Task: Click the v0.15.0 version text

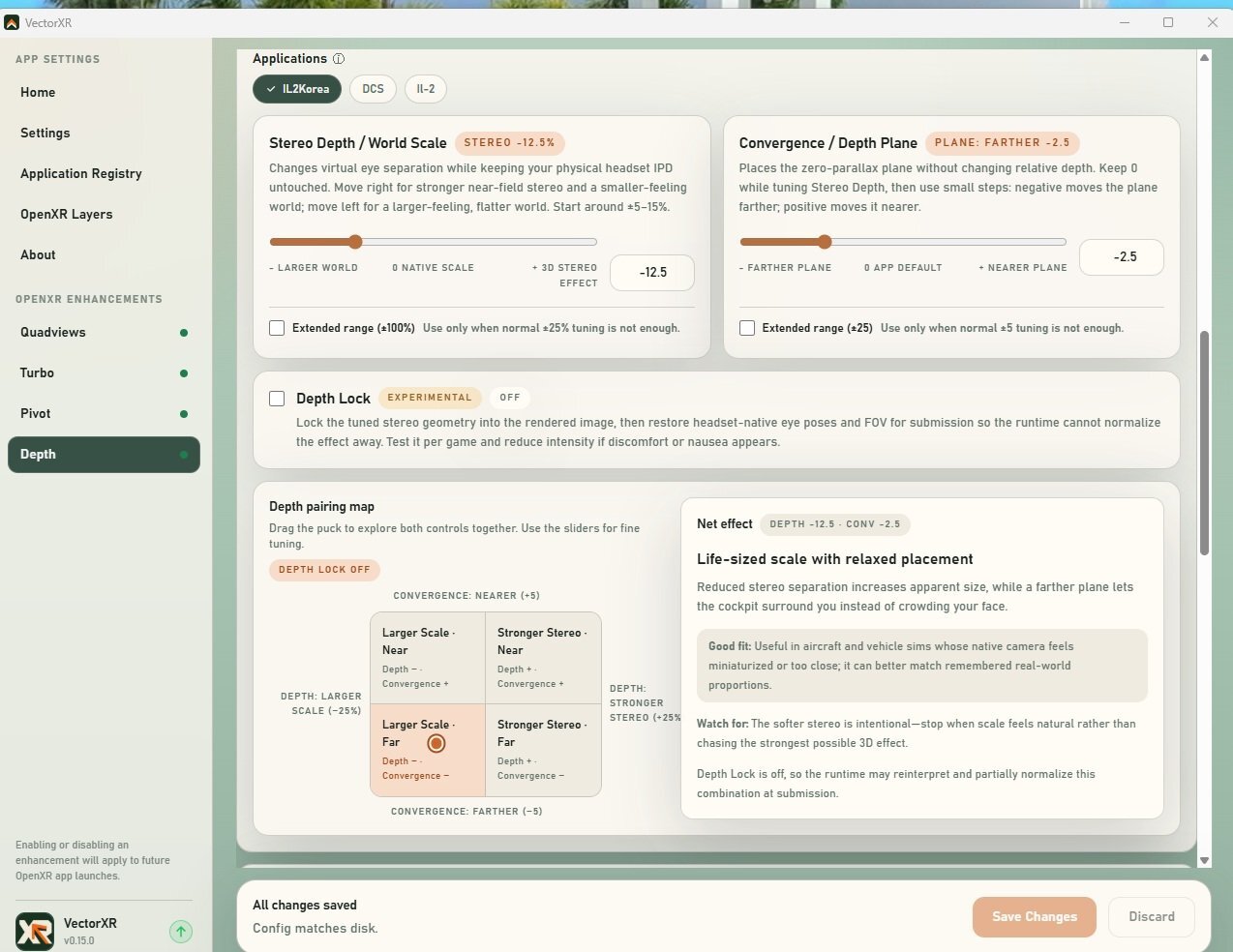Action: pos(79,940)
